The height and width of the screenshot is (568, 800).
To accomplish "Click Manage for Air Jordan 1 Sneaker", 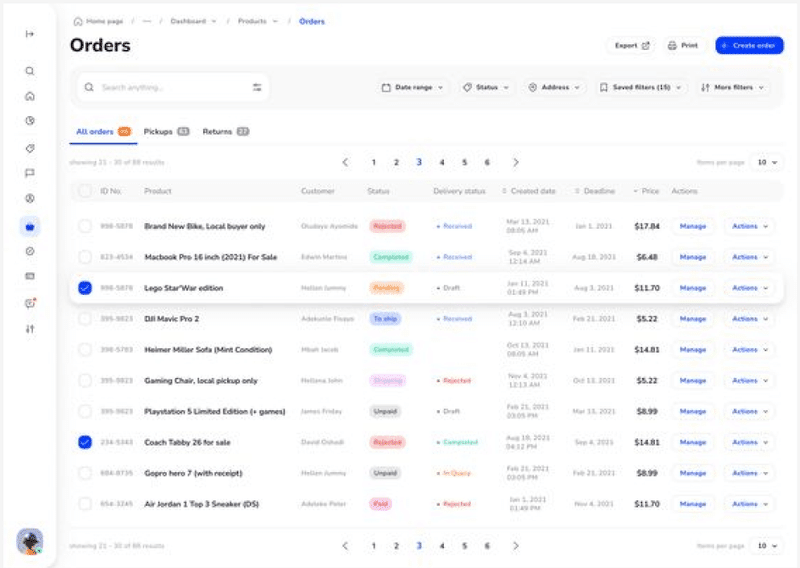I will click(x=693, y=504).
